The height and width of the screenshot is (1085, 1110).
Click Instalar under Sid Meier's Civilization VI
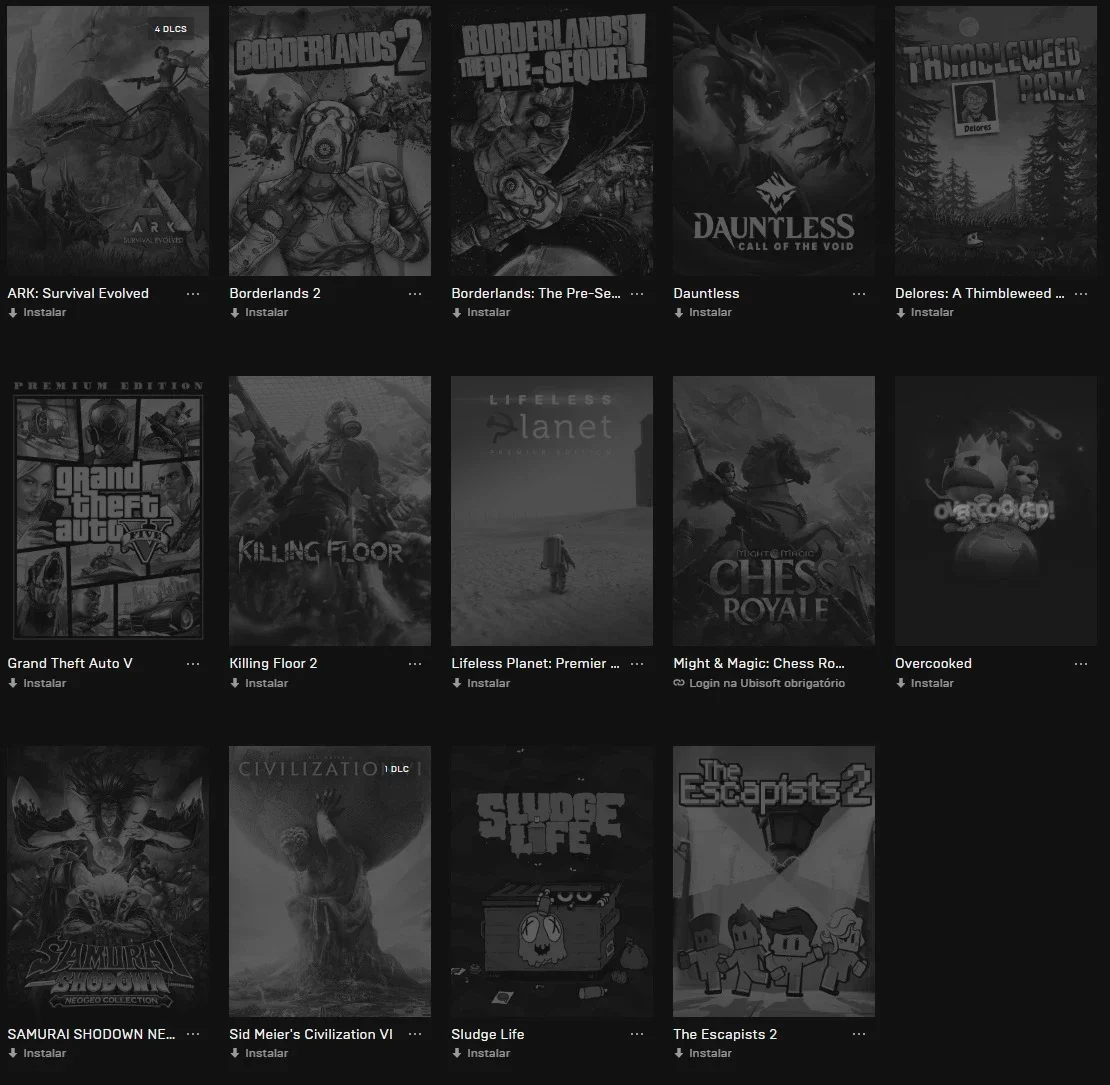[259, 1053]
